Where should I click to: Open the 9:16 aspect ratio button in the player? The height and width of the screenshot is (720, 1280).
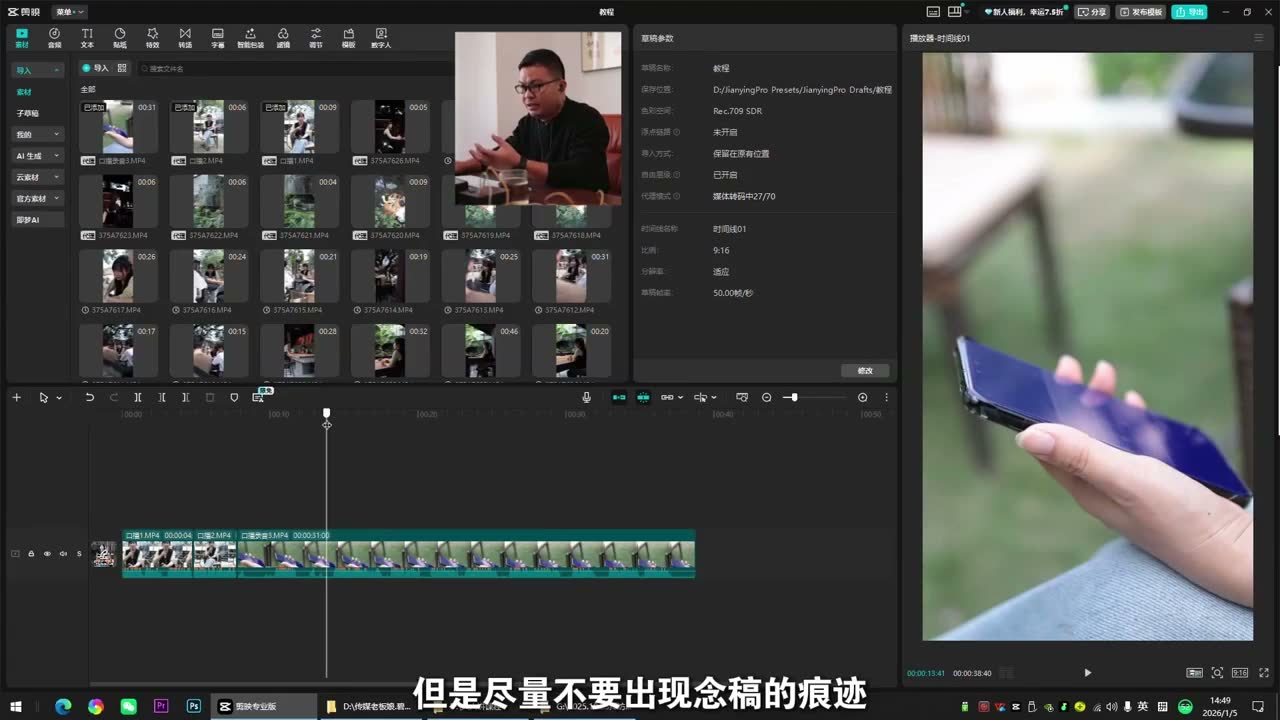click(1239, 673)
